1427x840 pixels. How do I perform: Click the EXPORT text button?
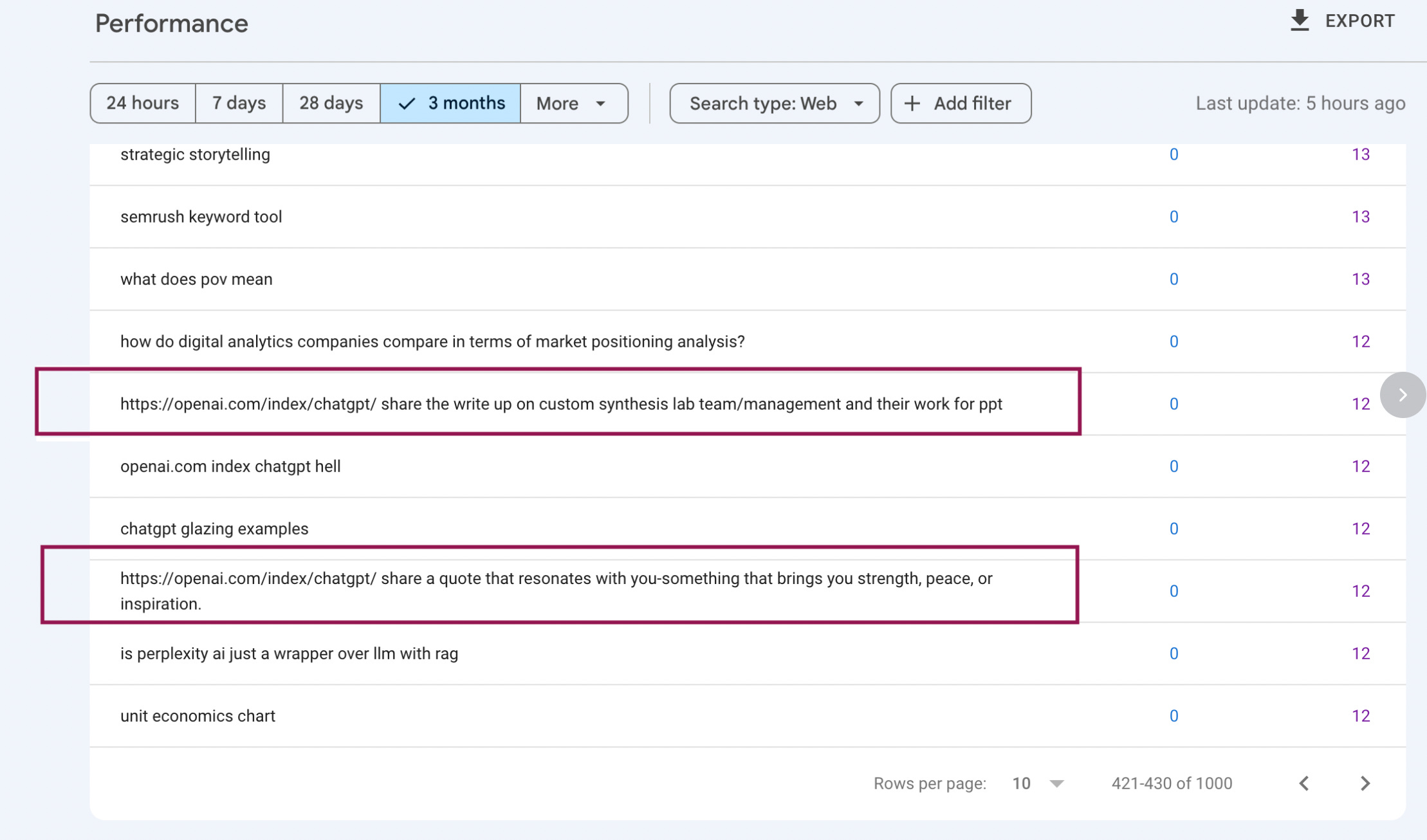tap(1359, 21)
